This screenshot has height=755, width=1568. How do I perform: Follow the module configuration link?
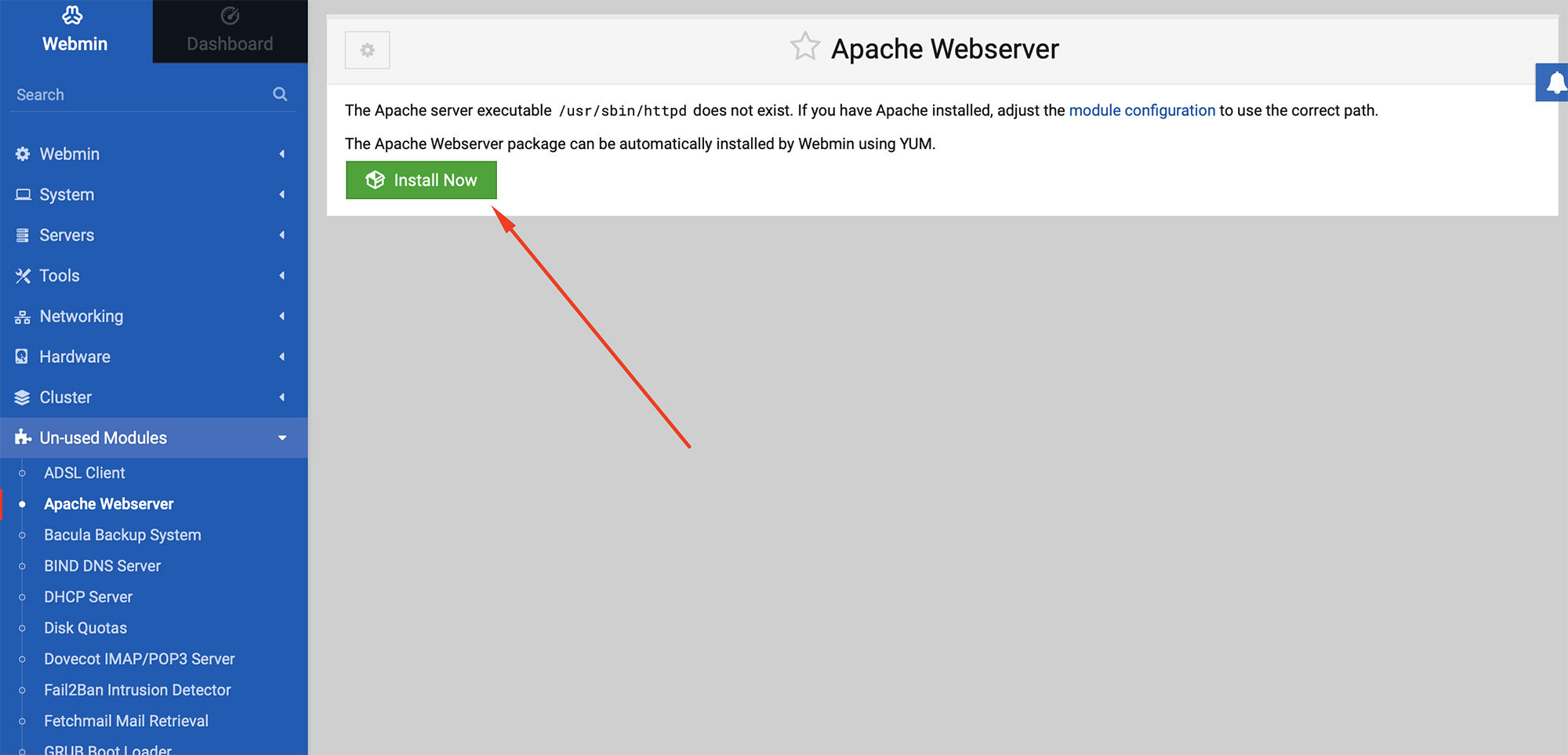pyautogui.click(x=1142, y=111)
